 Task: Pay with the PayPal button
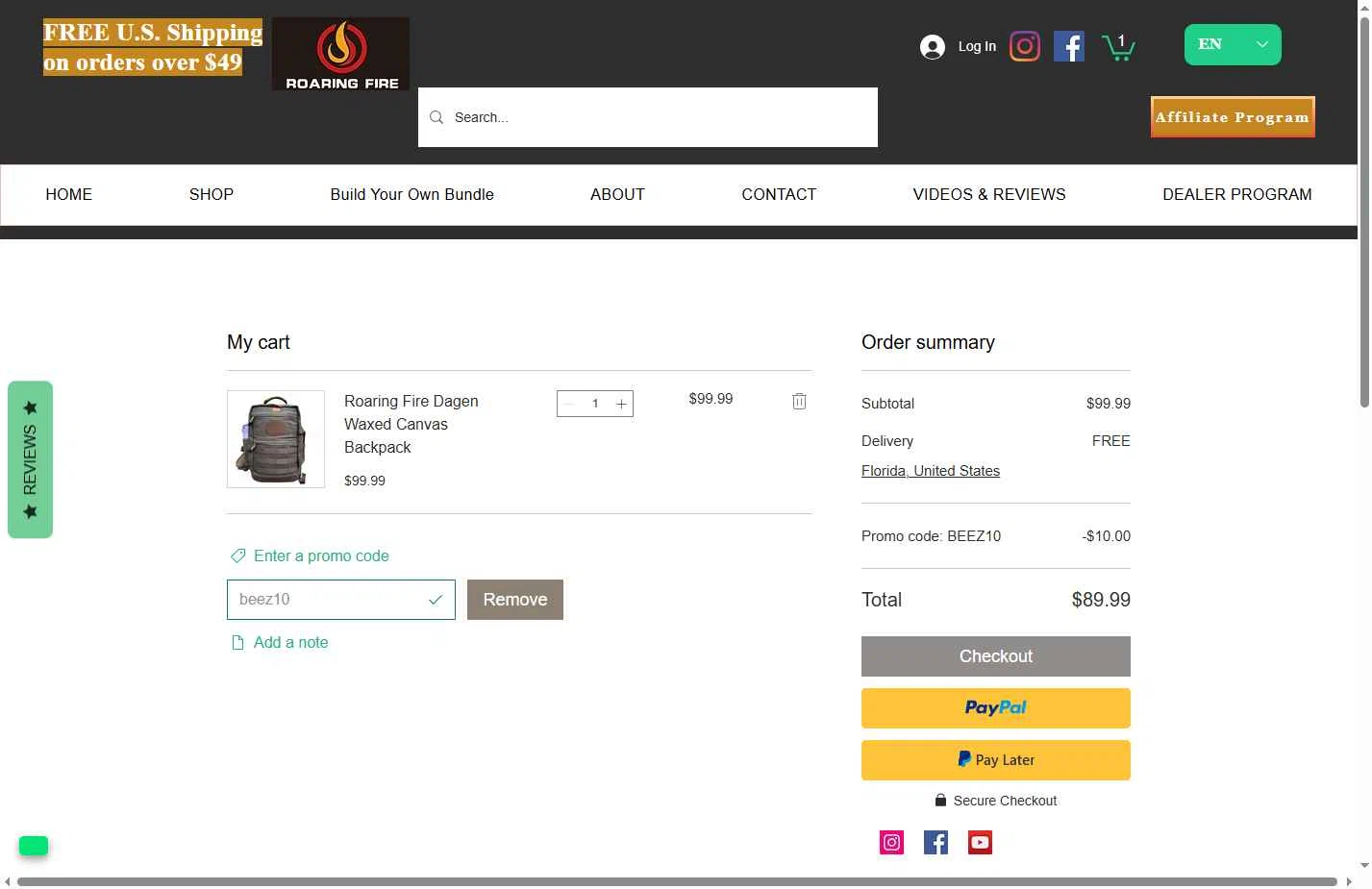pos(996,708)
